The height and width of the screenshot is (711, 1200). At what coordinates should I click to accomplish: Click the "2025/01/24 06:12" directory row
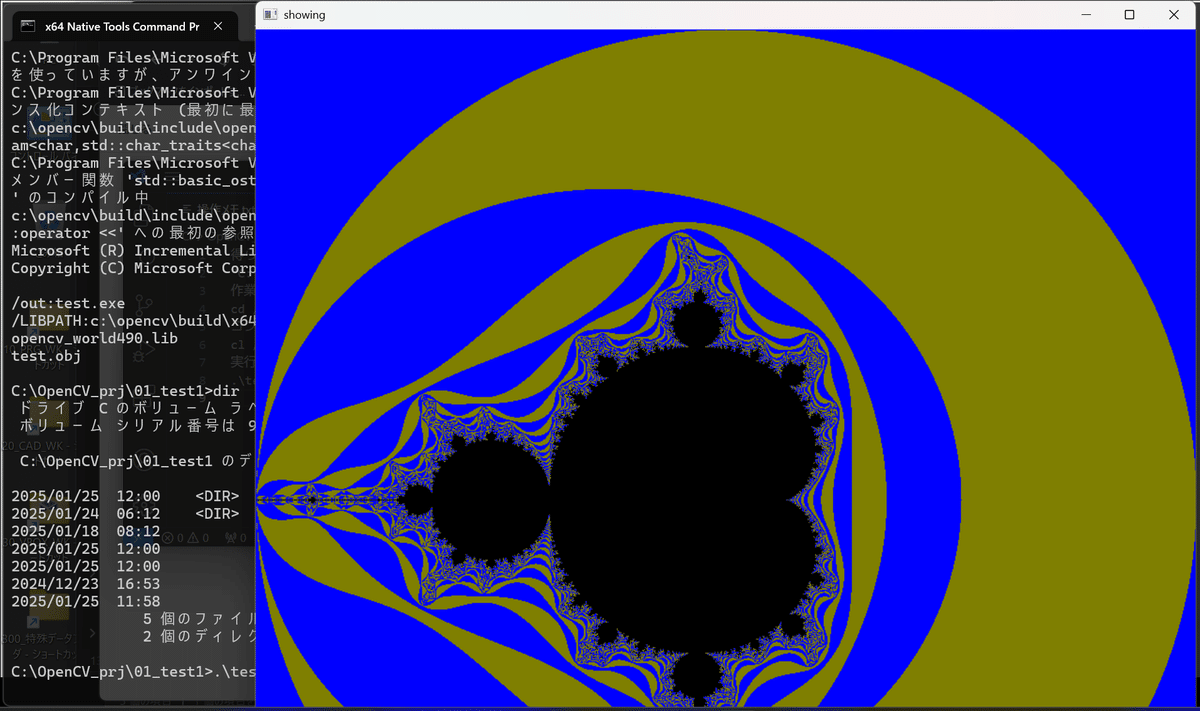coord(125,513)
